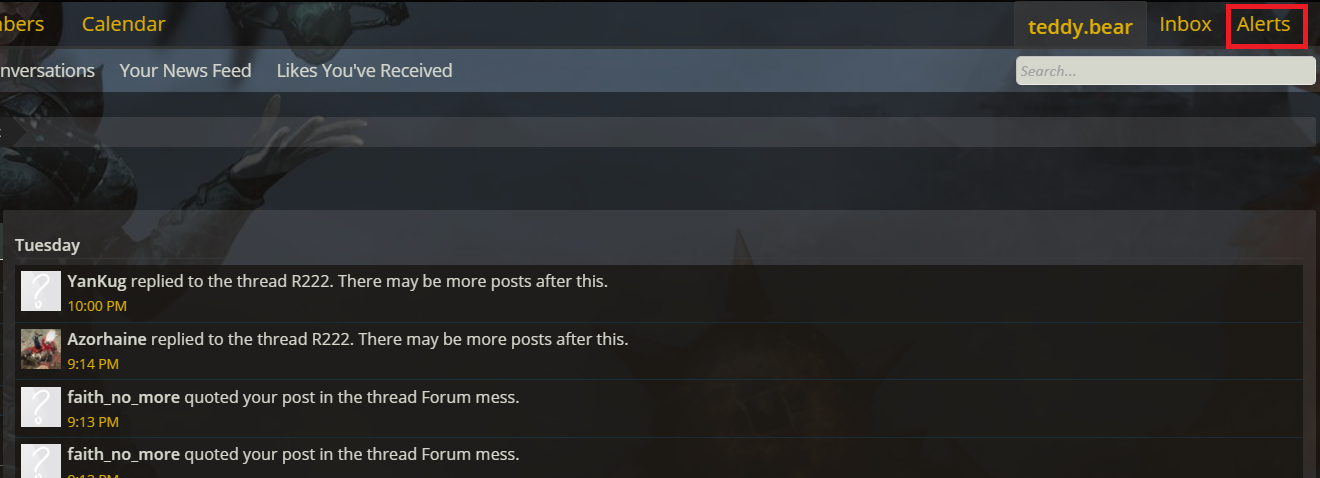The width and height of the screenshot is (1320, 478).
Task: Open Your News Feed
Action: pos(185,70)
